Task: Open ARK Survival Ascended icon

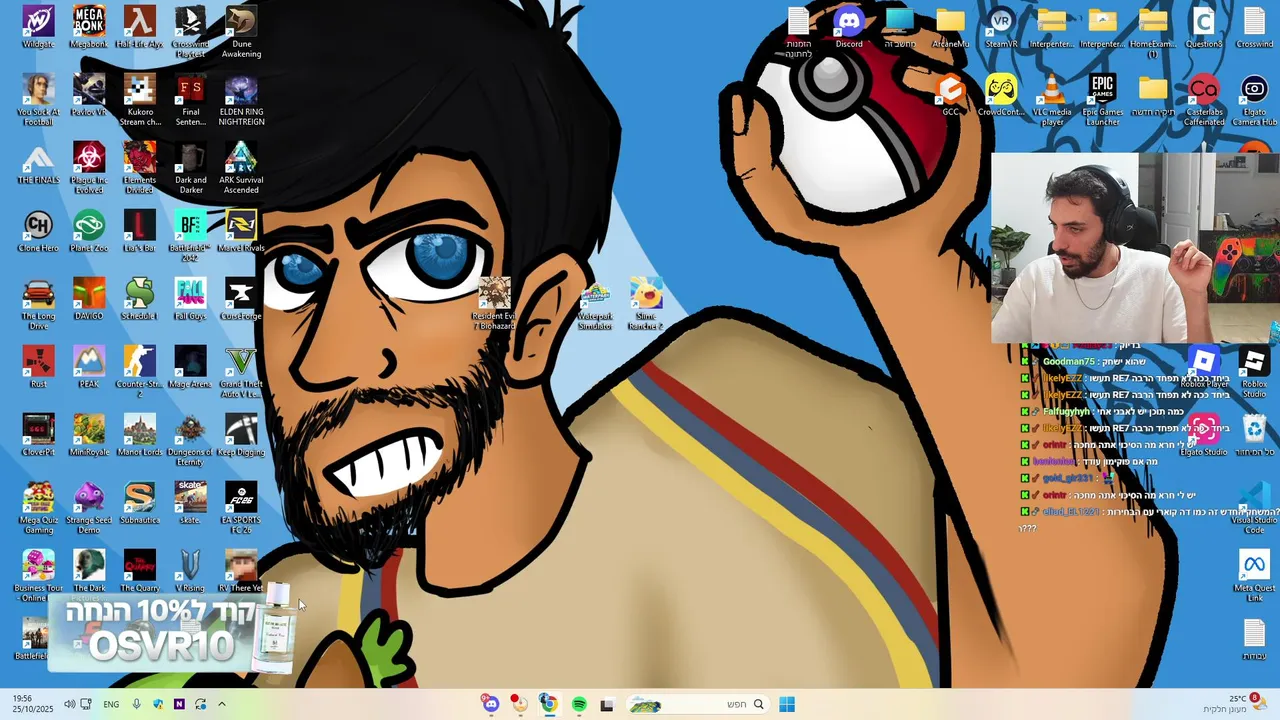Action: (x=241, y=167)
